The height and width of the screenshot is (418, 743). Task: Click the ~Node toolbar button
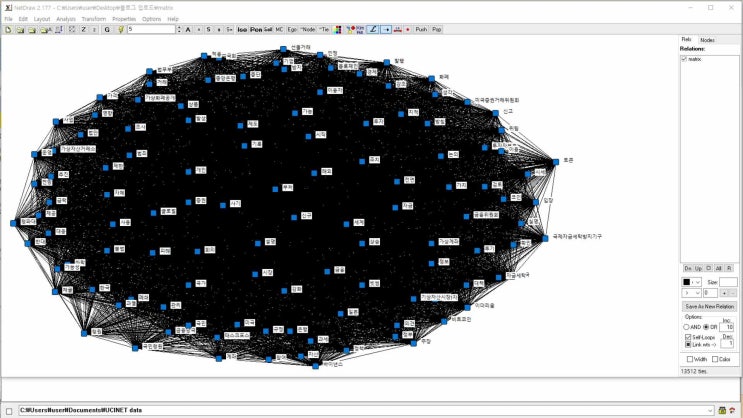(x=308, y=29)
